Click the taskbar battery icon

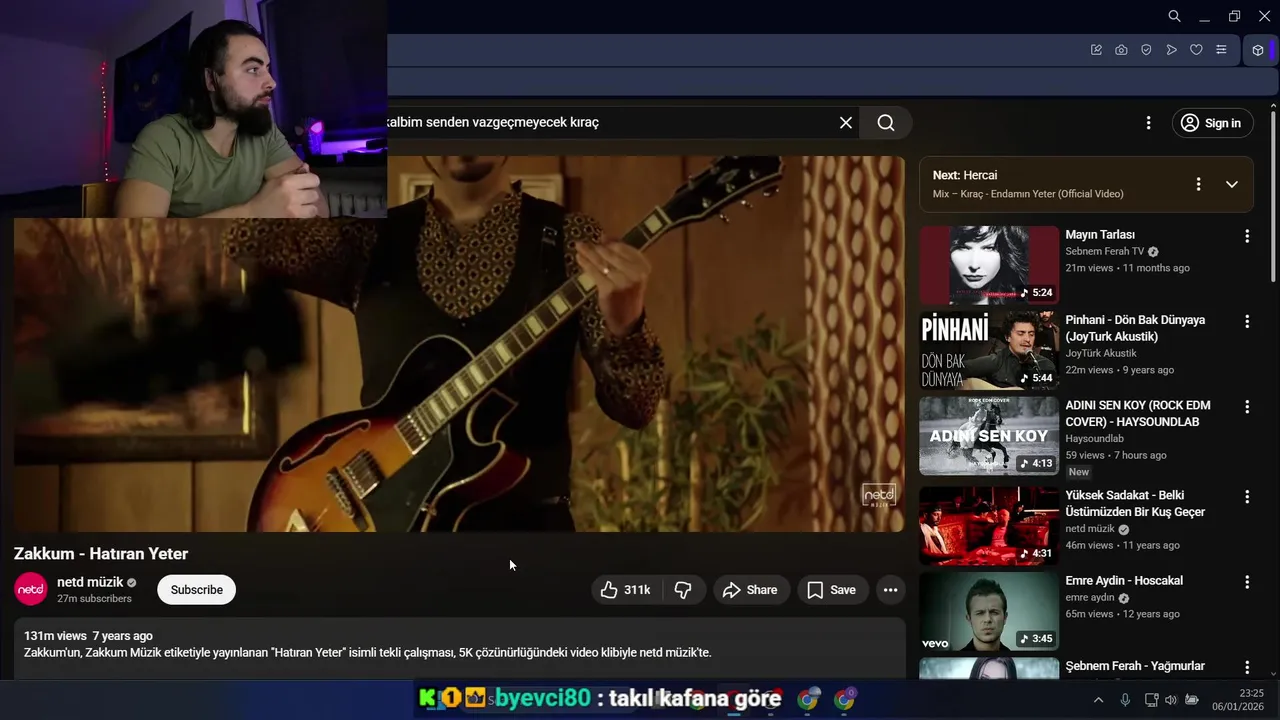click(x=1192, y=700)
